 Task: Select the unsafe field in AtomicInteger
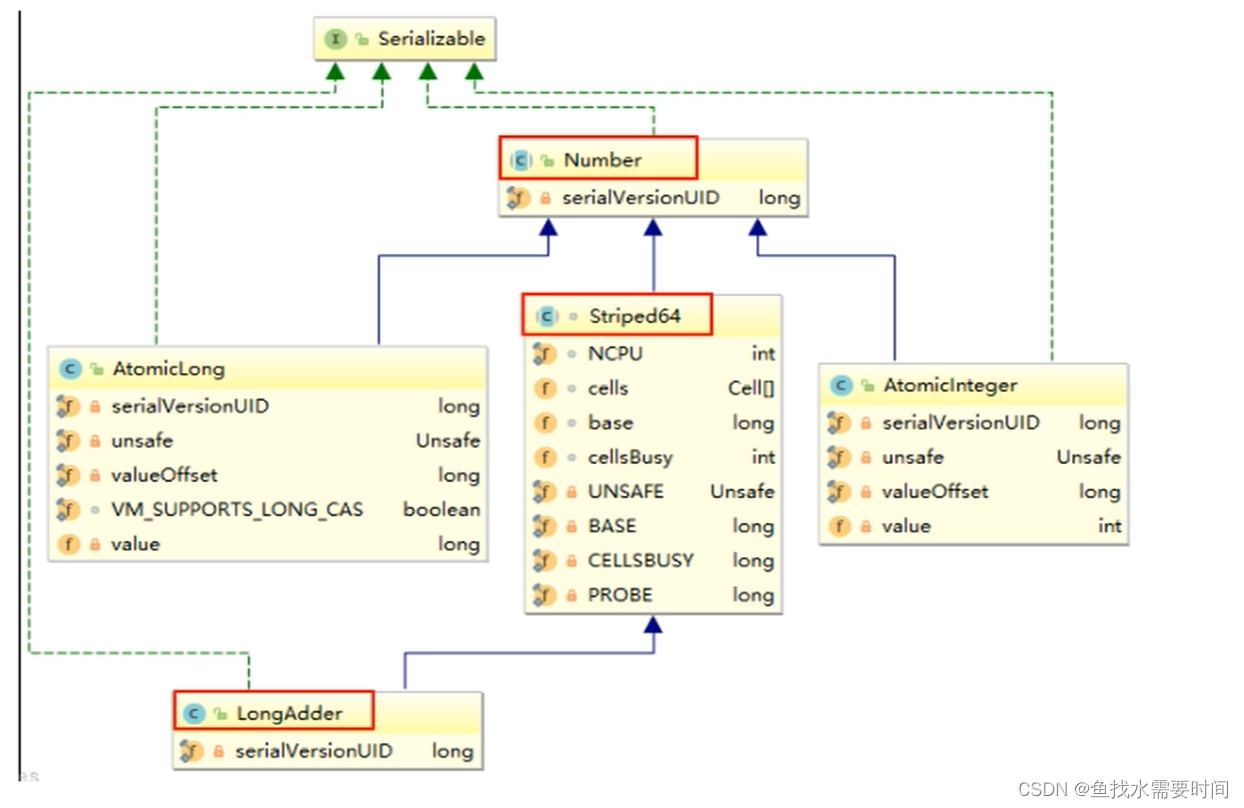[913, 457]
